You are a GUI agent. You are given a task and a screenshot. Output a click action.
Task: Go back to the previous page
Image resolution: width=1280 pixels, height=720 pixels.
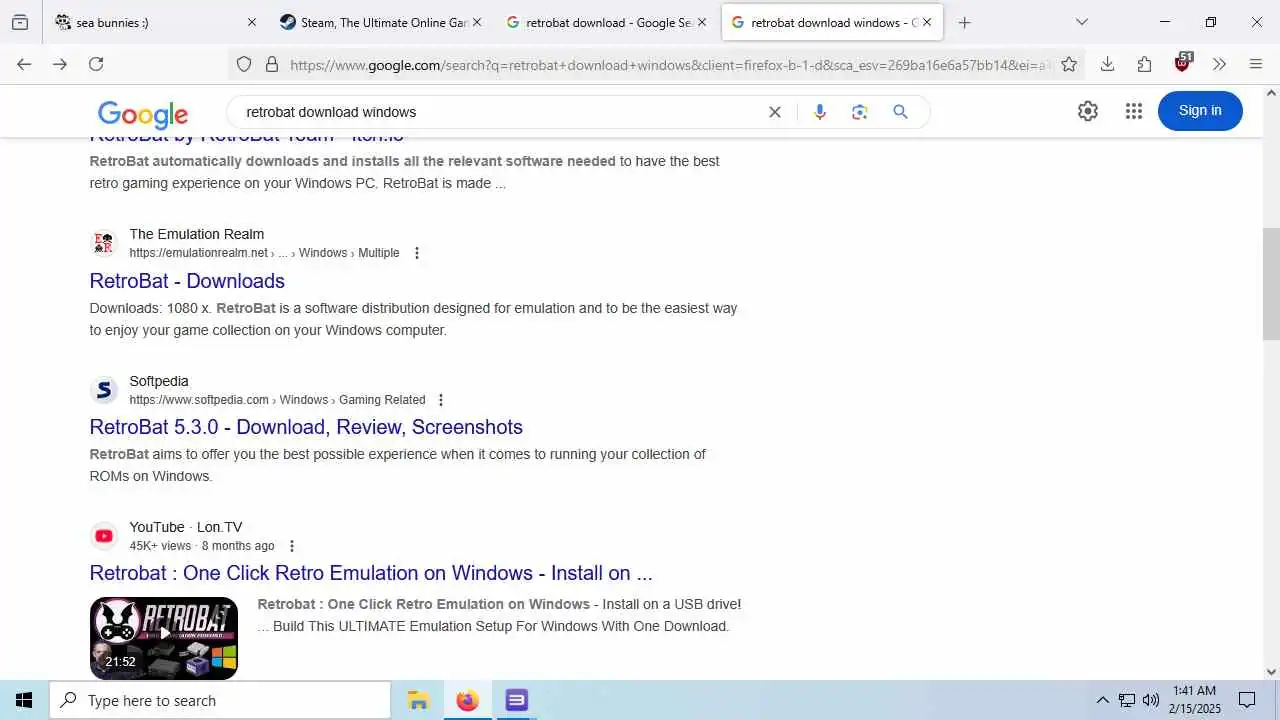point(24,64)
